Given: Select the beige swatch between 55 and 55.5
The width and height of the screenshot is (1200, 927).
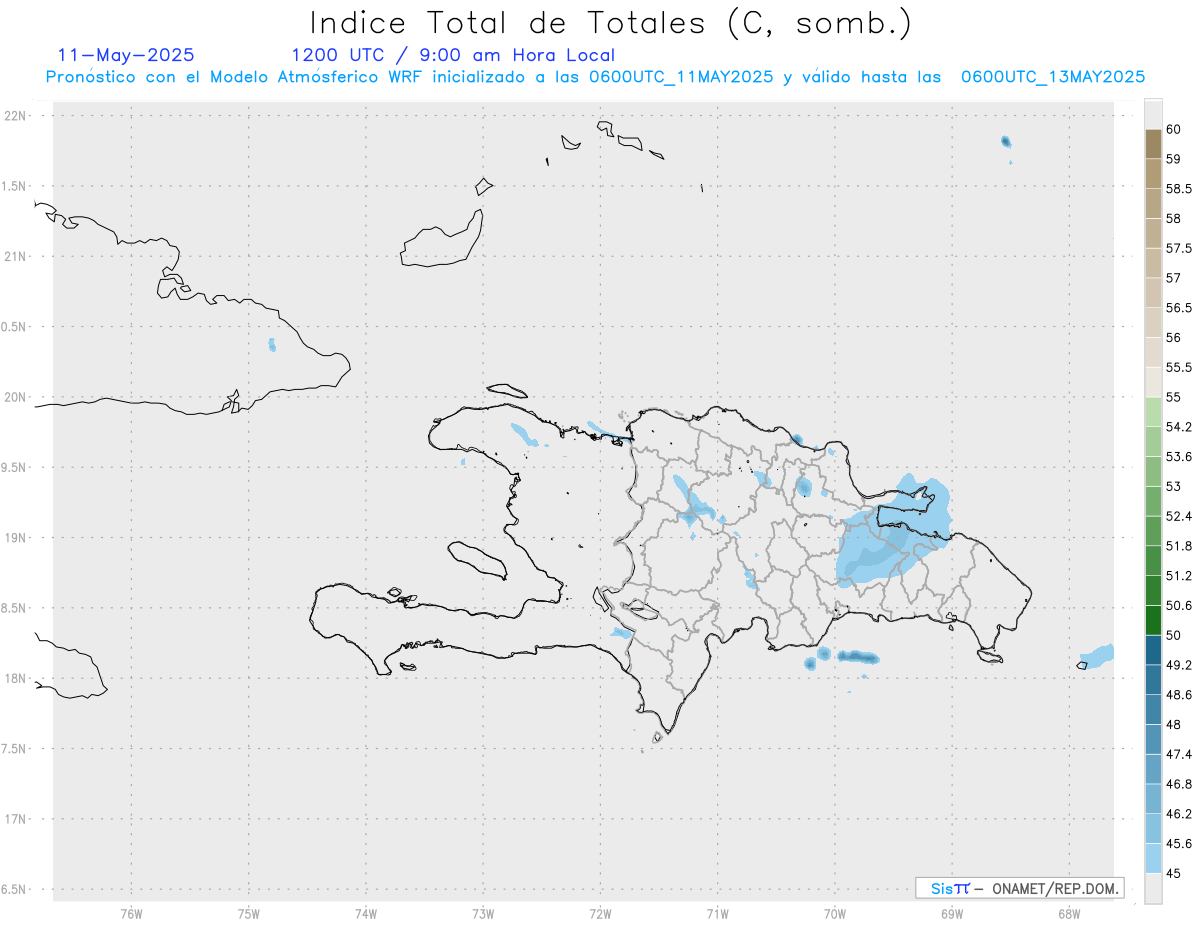Looking at the screenshot, I should tap(1153, 382).
